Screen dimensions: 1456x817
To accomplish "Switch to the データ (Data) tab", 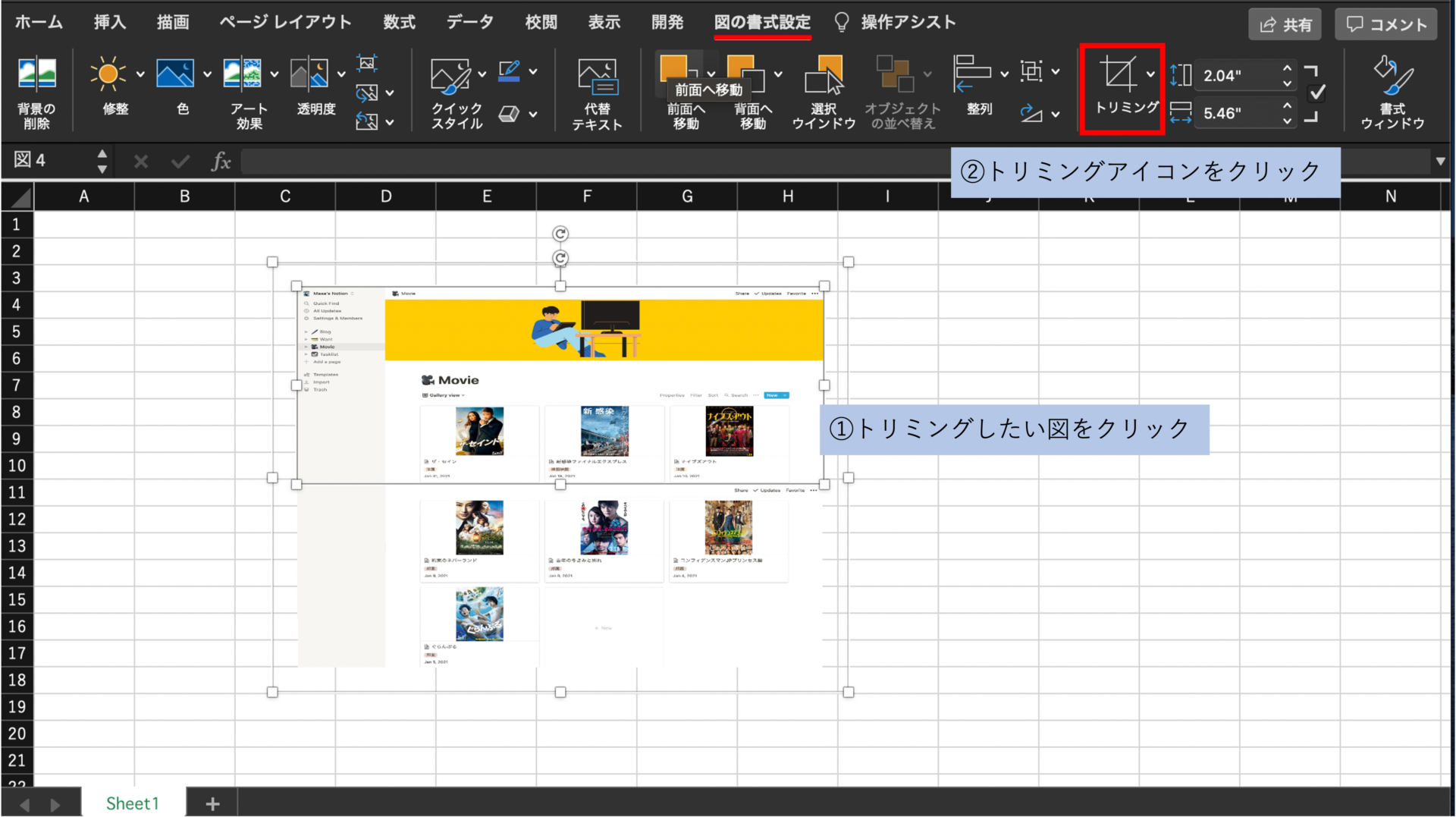I will 470,22.
